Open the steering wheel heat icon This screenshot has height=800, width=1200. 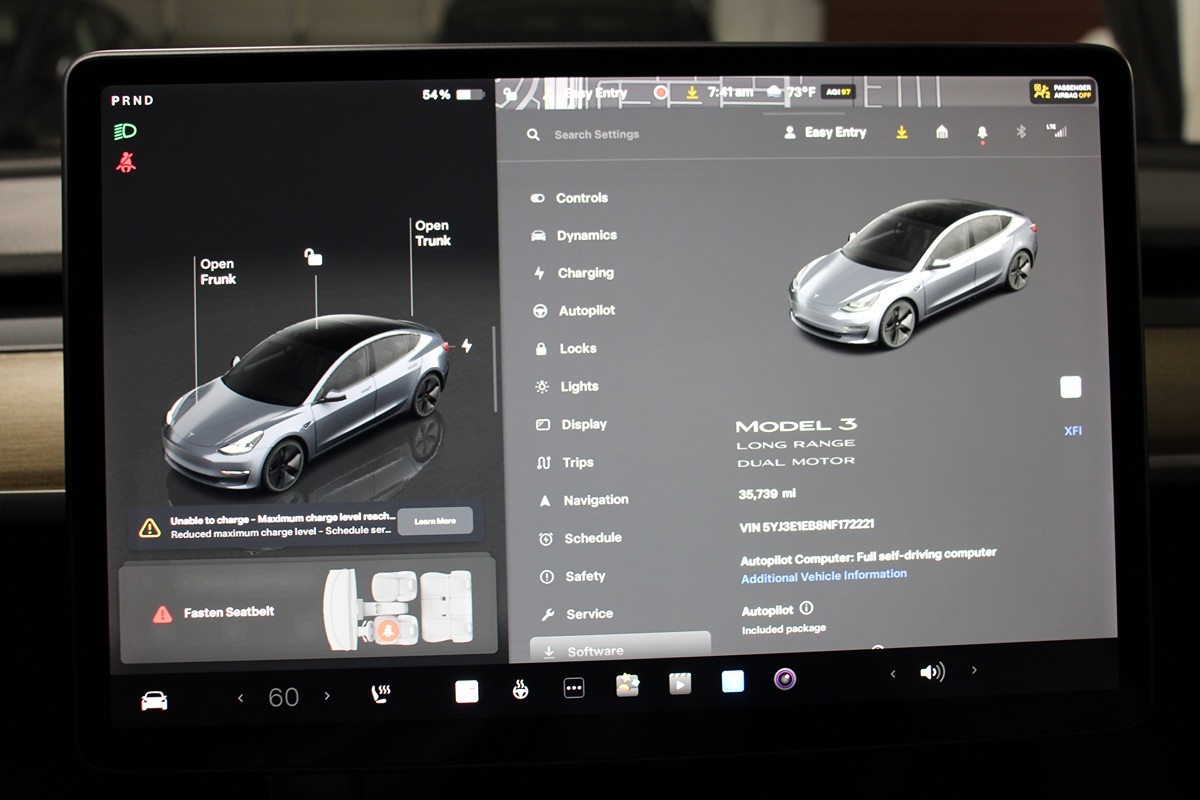pos(520,689)
